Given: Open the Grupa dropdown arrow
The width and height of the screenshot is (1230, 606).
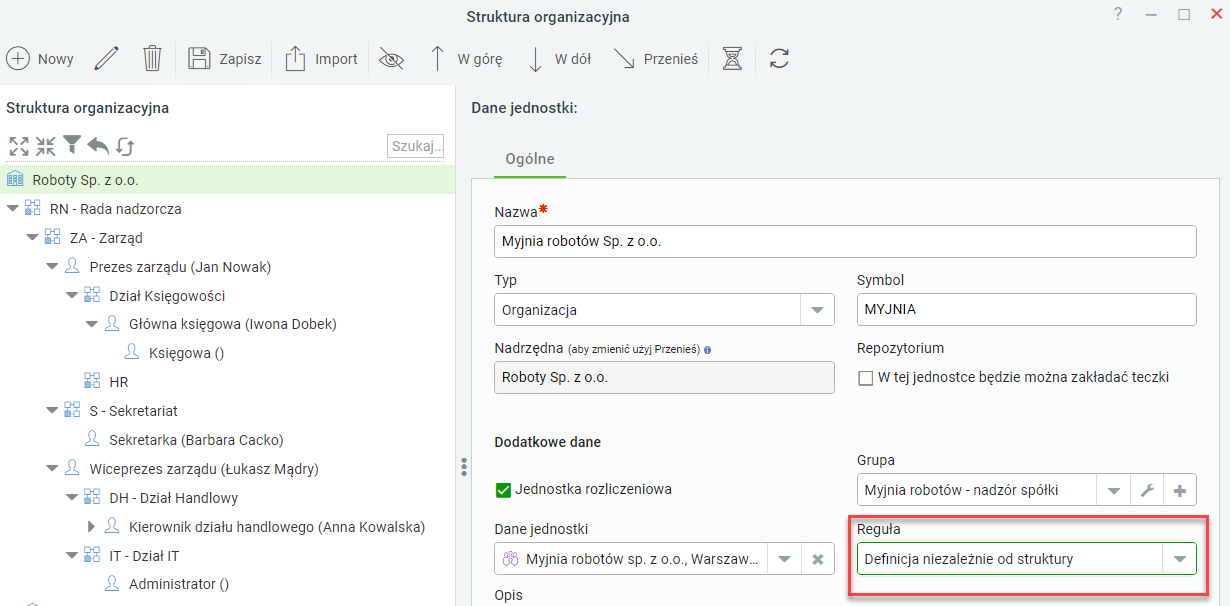Looking at the screenshot, I should click(1113, 490).
